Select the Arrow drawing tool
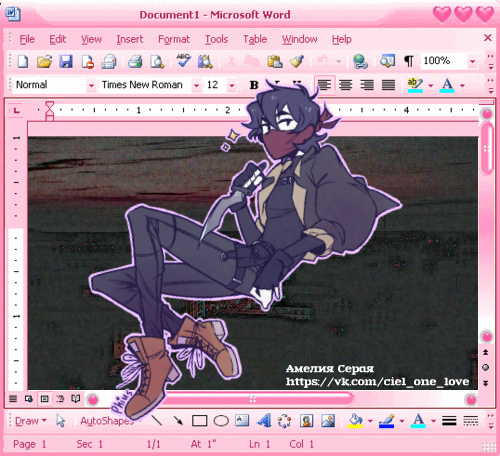500x456 pixels. pyautogui.click(x=178, y=420)
